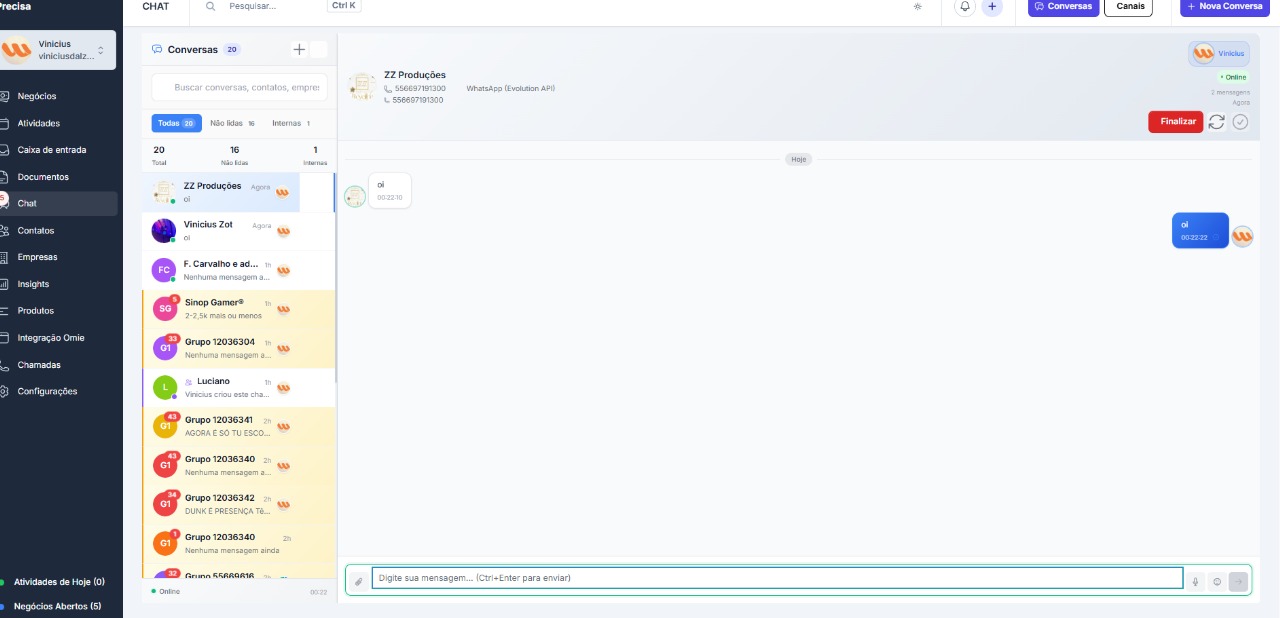Viewport: 1280px width, 618px height.
Task: Start voice recording with microphone icon
Action: (1195, 581)
